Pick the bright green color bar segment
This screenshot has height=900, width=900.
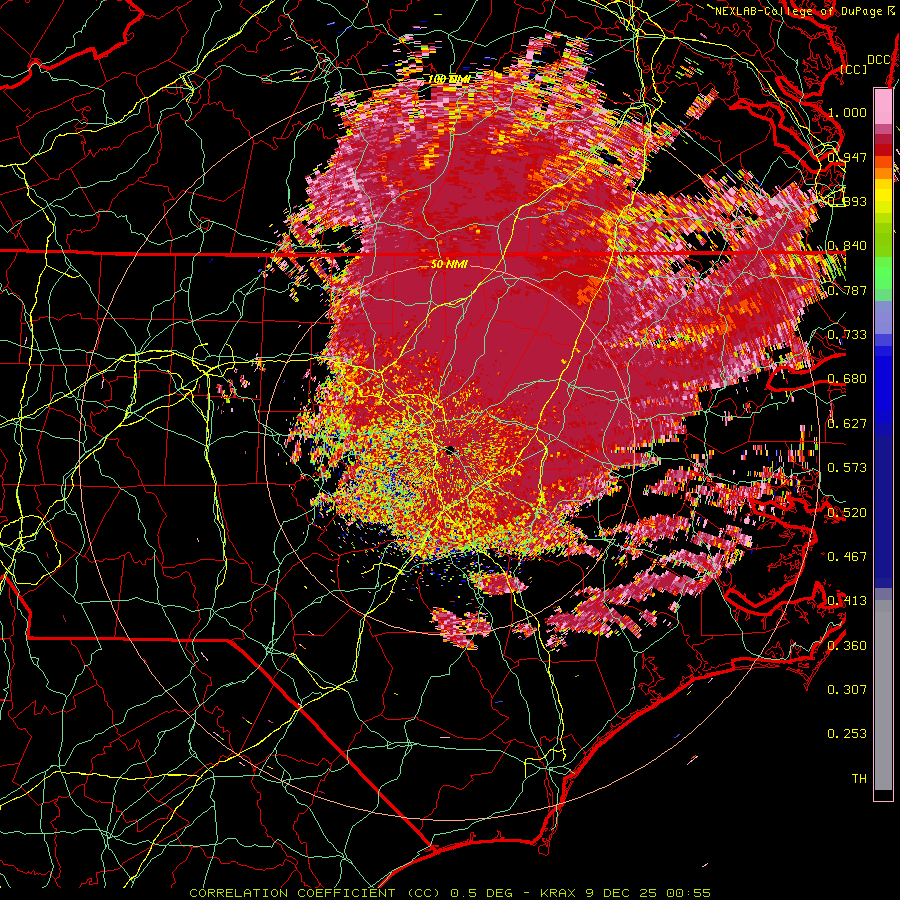883,273
